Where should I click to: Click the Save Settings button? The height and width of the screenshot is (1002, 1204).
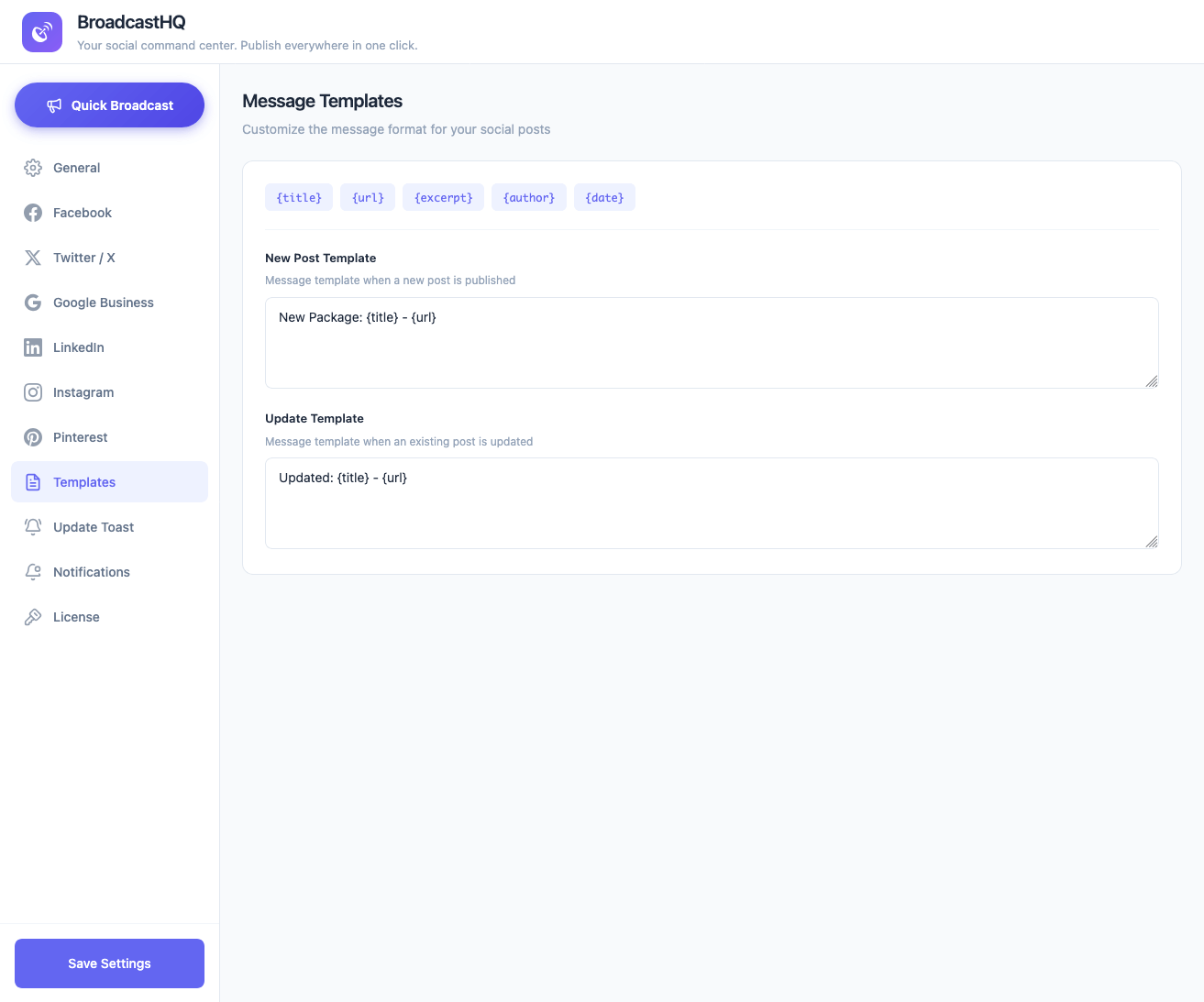tap(109, 963)
